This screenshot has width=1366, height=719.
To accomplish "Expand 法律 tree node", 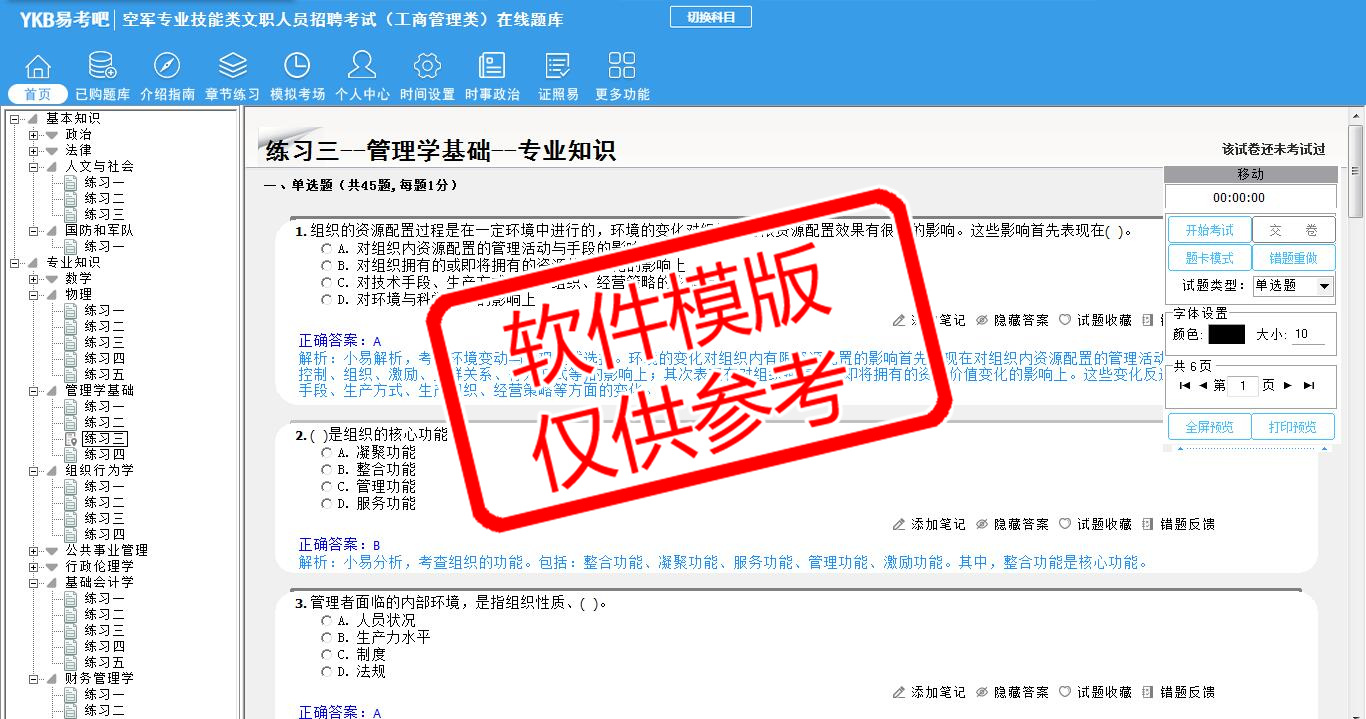I will point(33,151).
